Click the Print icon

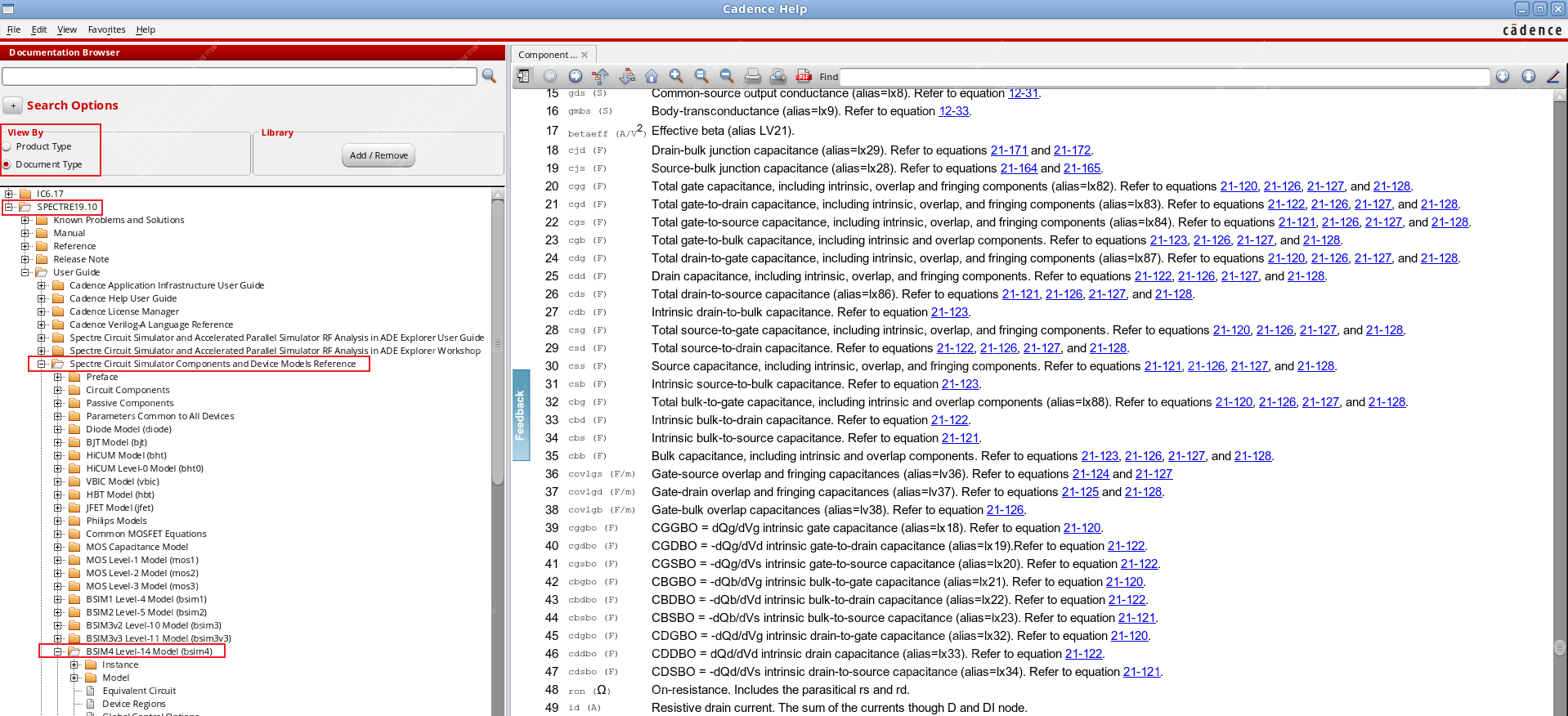(x=753, y=76)
